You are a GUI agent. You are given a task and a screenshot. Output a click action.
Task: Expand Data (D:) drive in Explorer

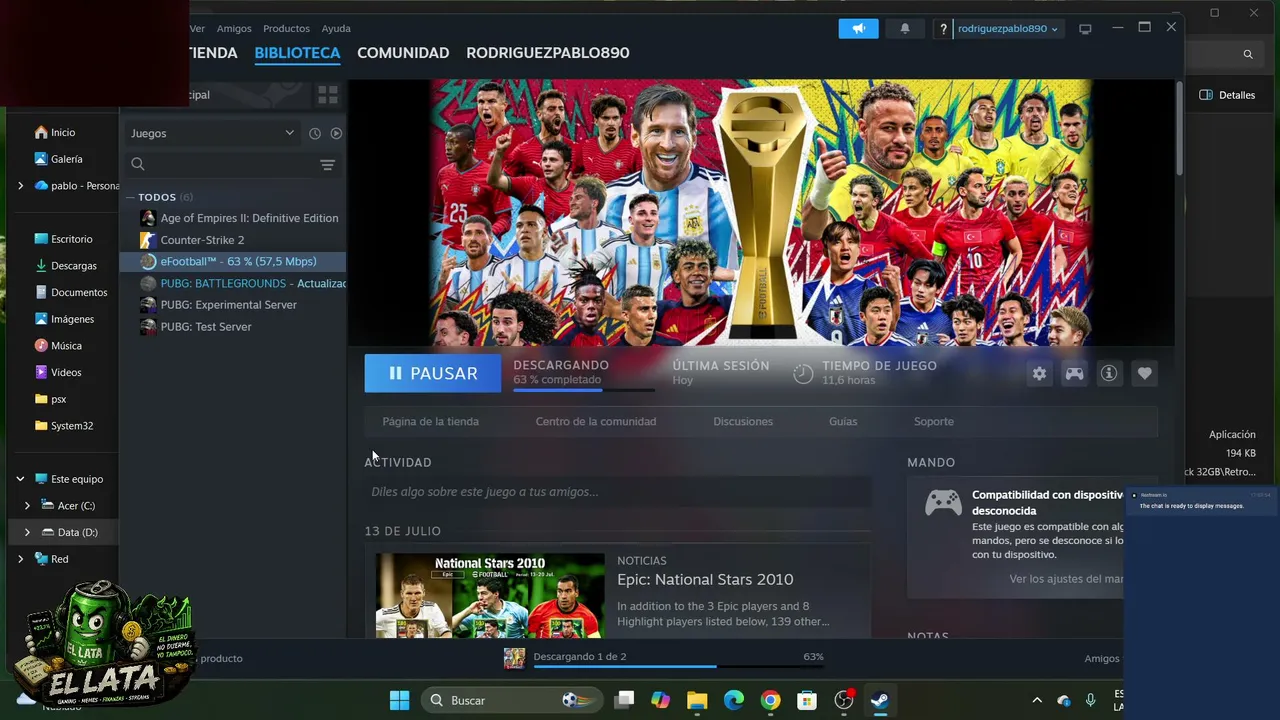click(27, 533)
